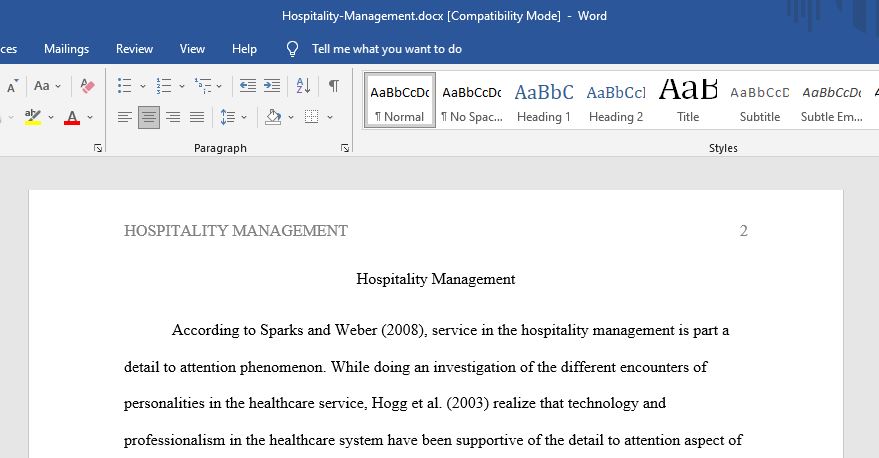
Task: Click the page number 2 in header
Action: [743, 230]
